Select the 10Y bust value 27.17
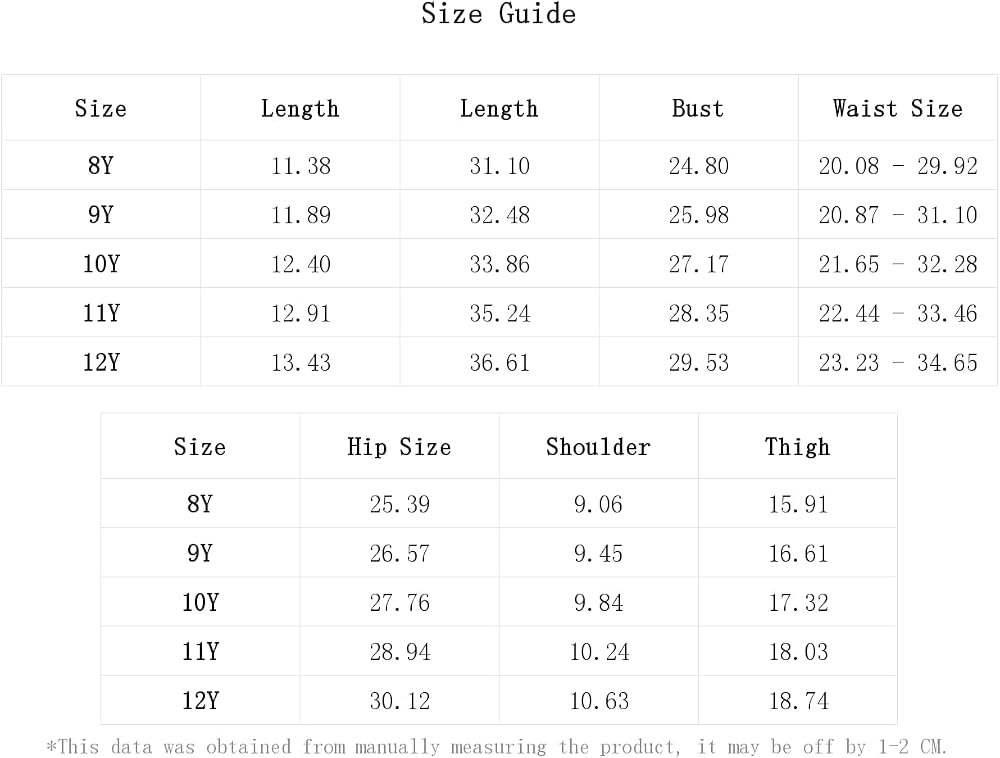1000x758 pixels. coord(698,265)
